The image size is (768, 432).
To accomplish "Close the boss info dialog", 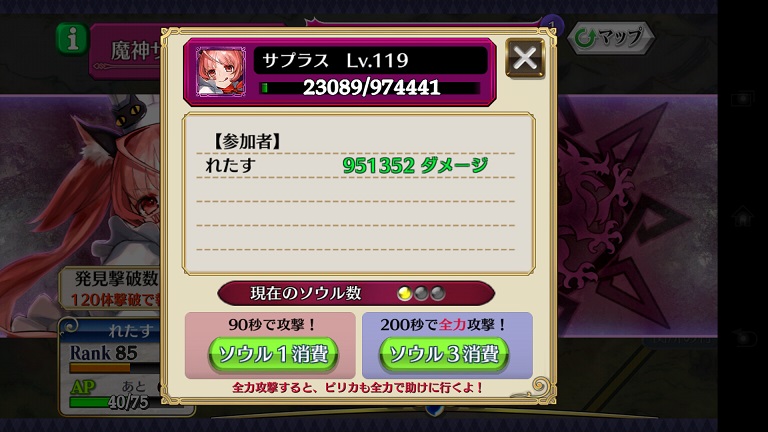I will pos(525,58).
